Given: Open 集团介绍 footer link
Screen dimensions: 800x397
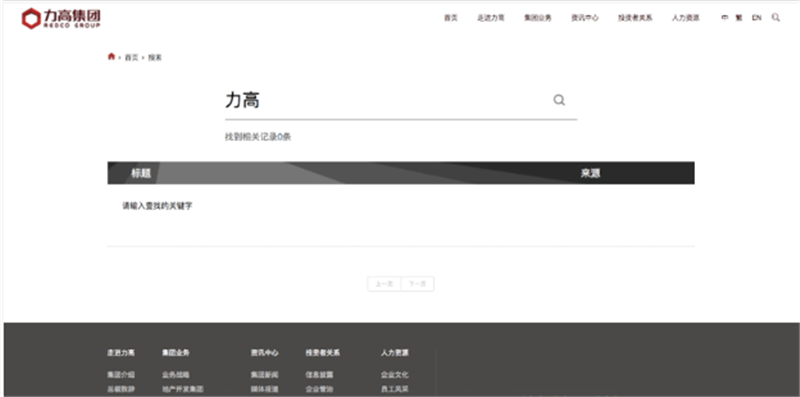Looking at the screenshot, I should point(121,375).
